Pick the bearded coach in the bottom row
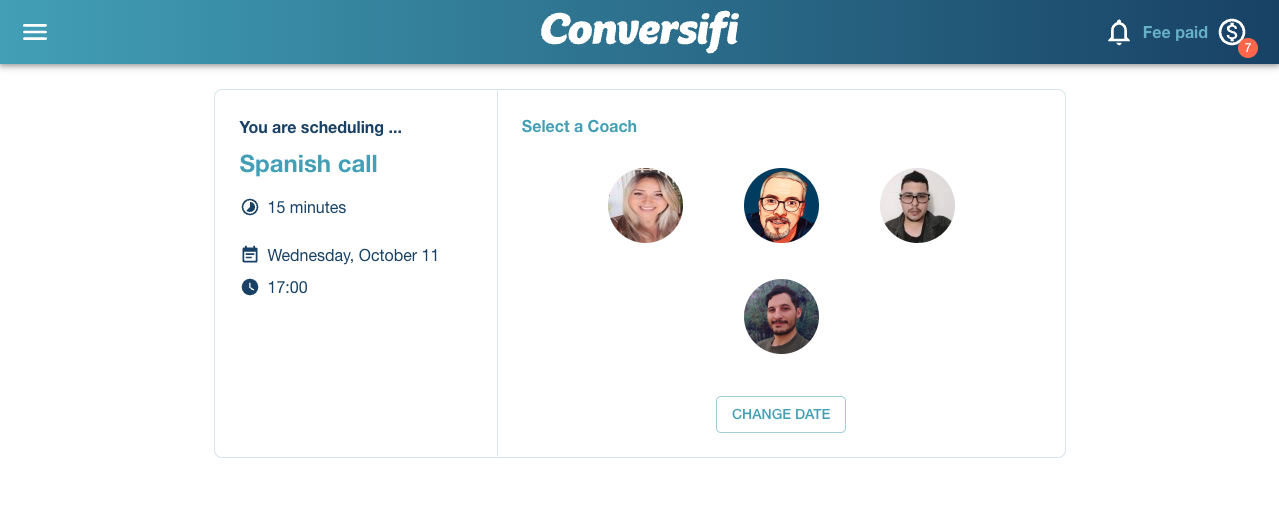 click(x=781, y=316)
